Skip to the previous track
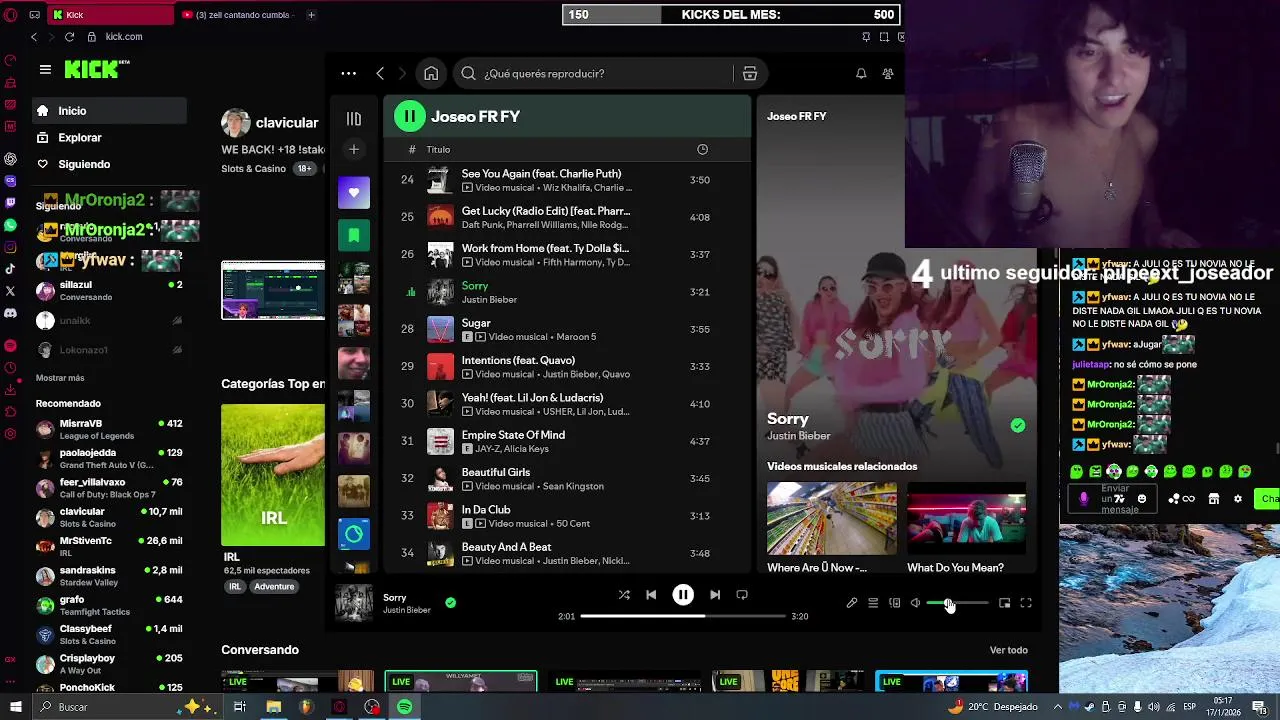1280x720 pixels. click(x=651, y=595)
